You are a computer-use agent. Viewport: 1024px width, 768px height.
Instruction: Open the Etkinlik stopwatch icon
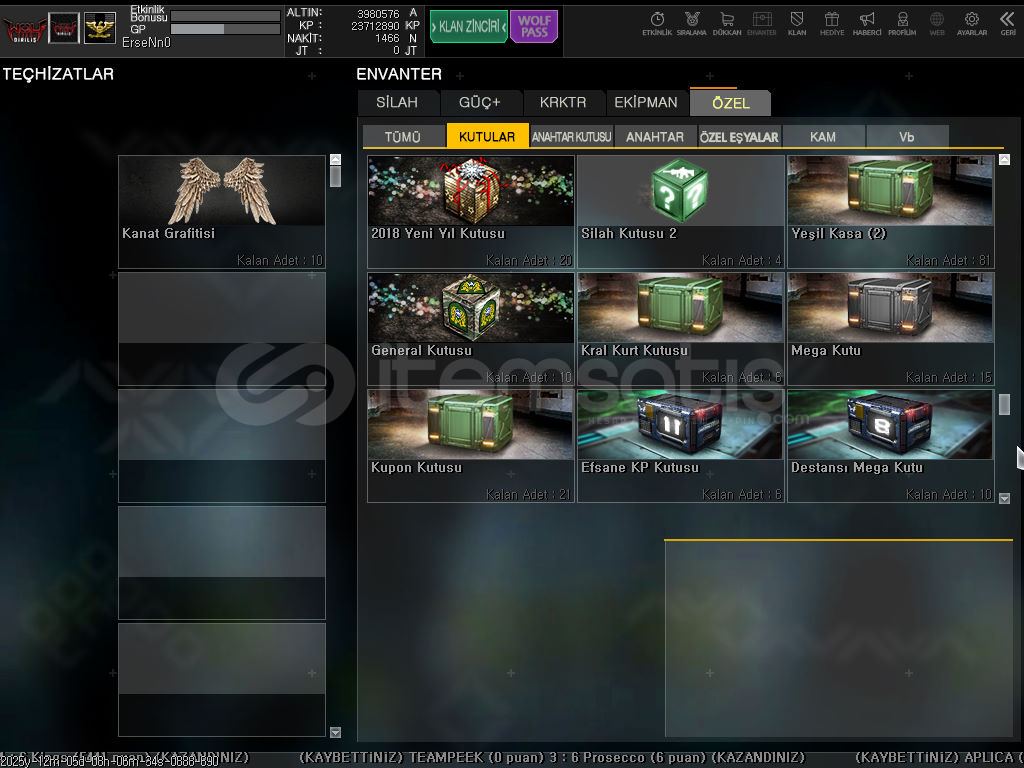coord(657,22)
